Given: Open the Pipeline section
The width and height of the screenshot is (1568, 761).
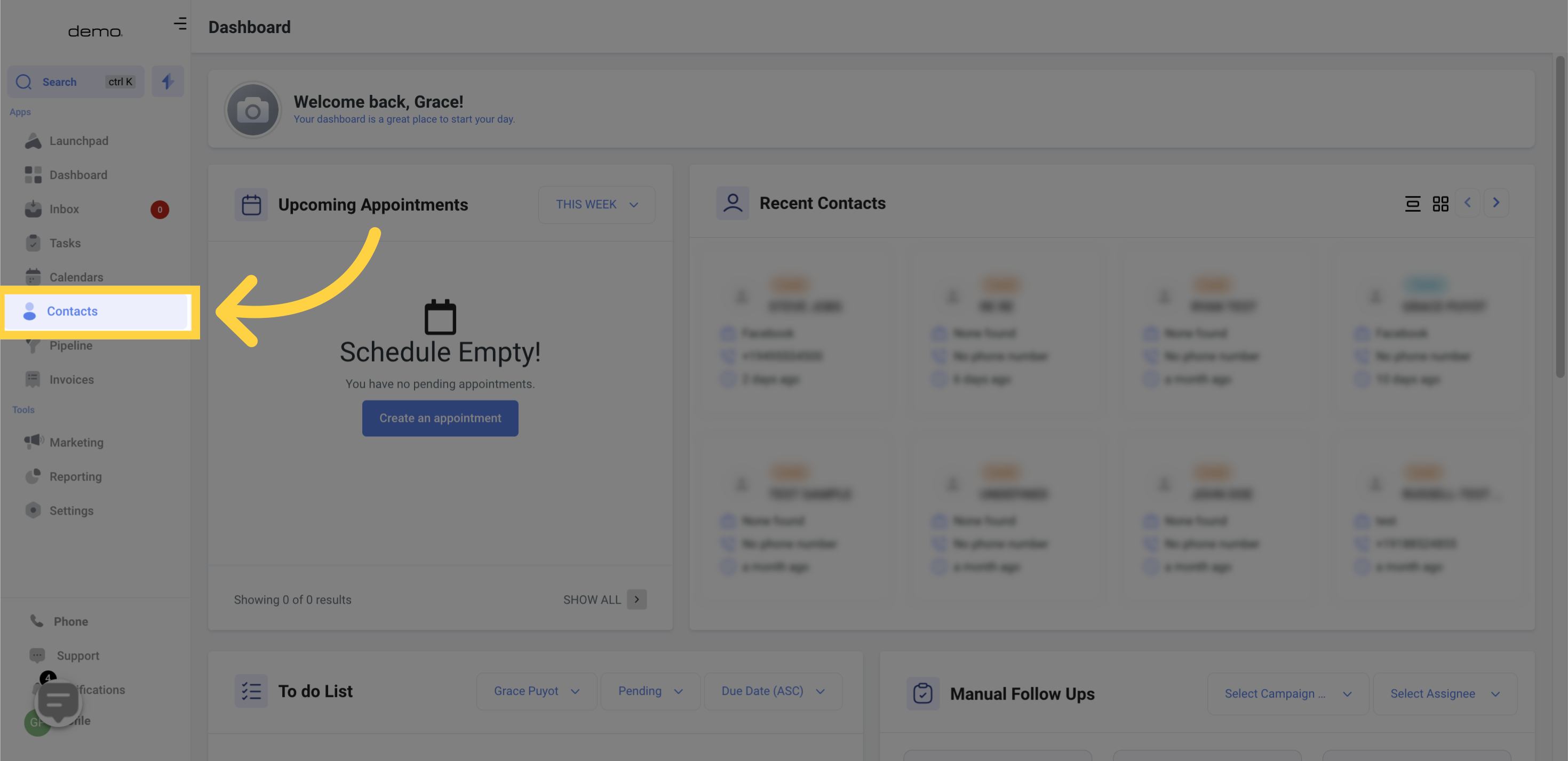Looking at the screenshot, I should tap(72, 345).
